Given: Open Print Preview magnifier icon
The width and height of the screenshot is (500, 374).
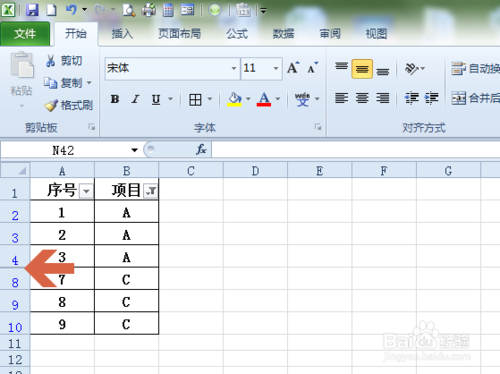Looking at the screenshot, I should 129,10.
